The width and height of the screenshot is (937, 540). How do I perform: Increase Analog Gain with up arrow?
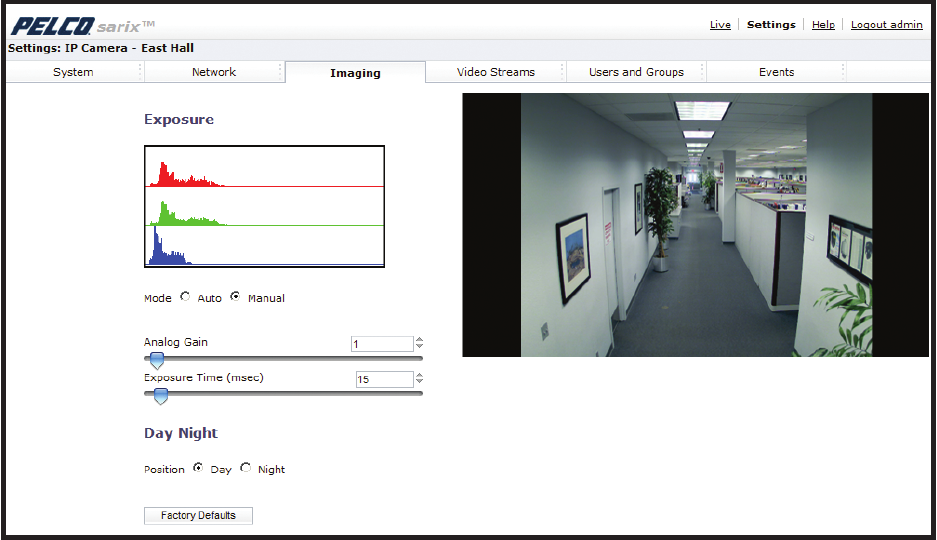point(419,340)
